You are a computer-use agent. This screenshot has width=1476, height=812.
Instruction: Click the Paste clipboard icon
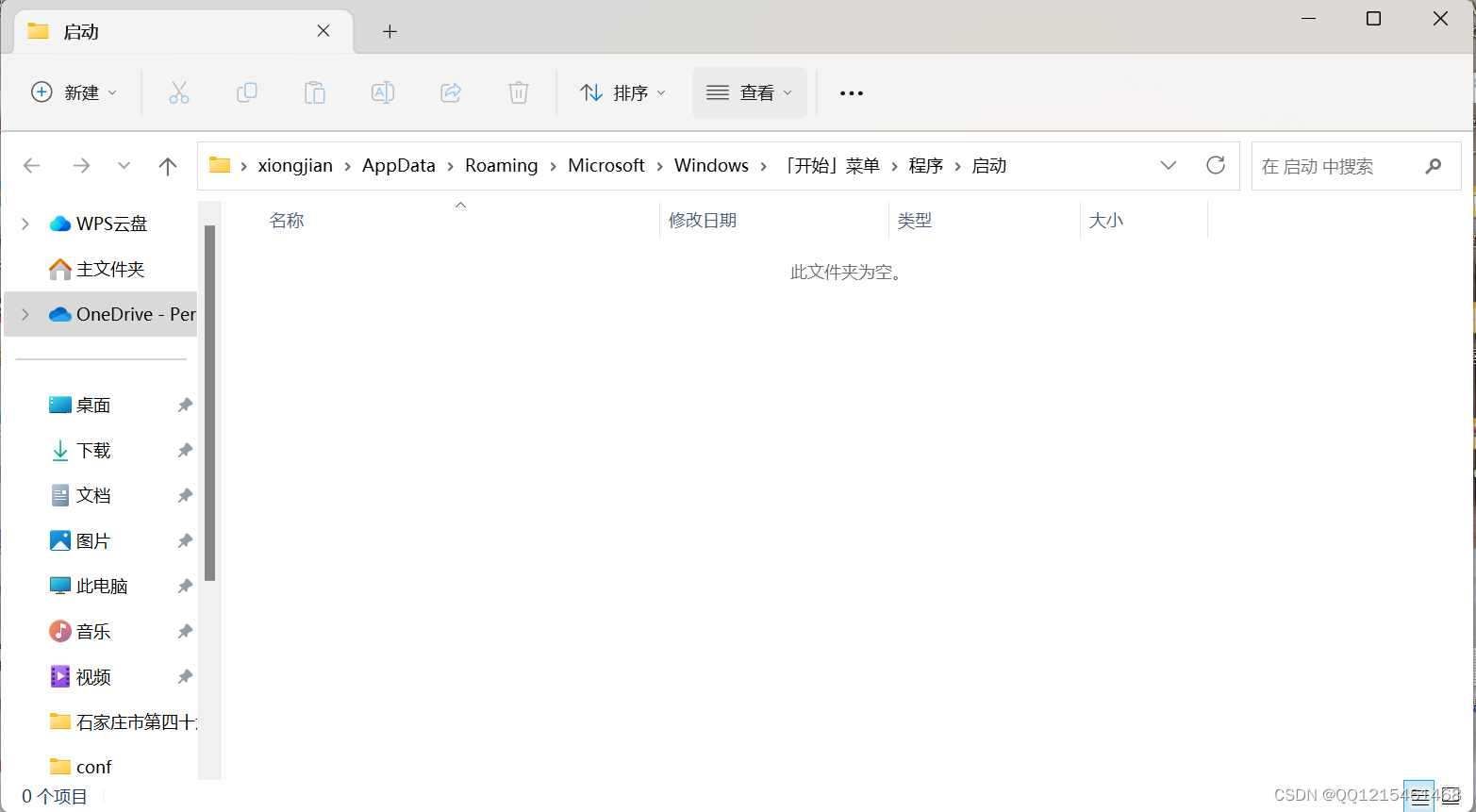coord(315,92)
